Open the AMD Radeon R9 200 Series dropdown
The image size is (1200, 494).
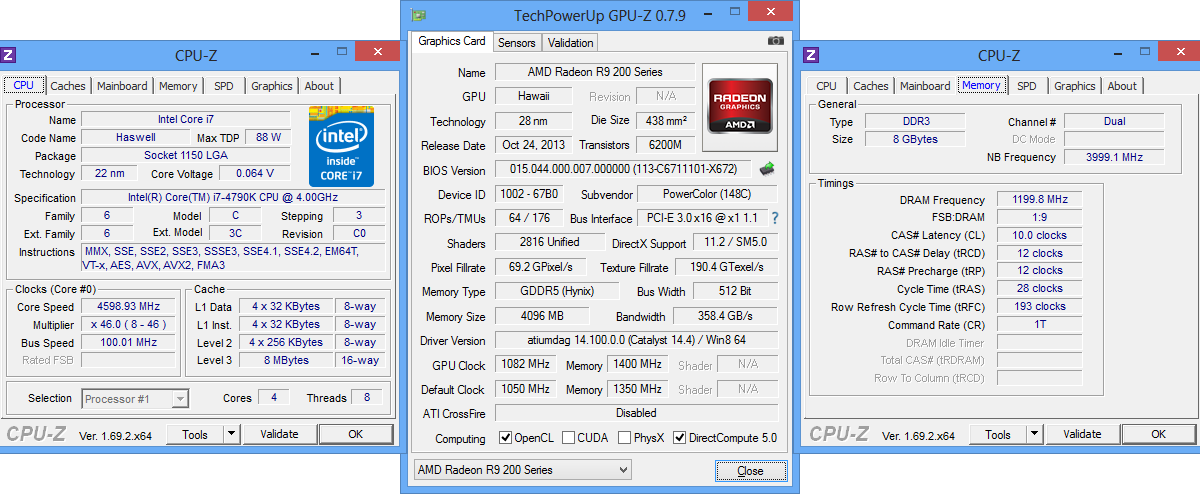pyautogui.click(x=522, y=469)
